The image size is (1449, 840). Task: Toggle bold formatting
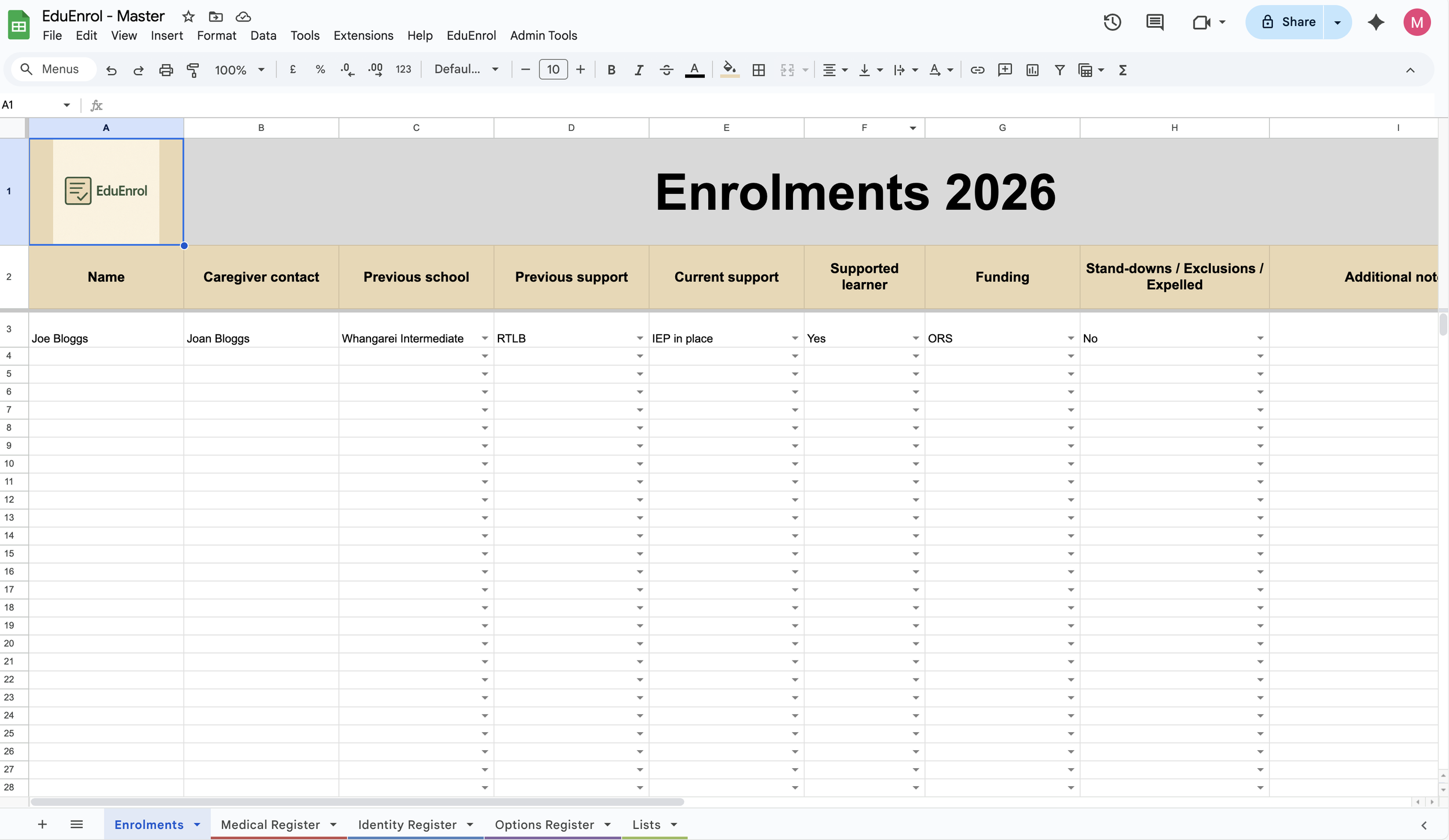[x=611, y=70]
